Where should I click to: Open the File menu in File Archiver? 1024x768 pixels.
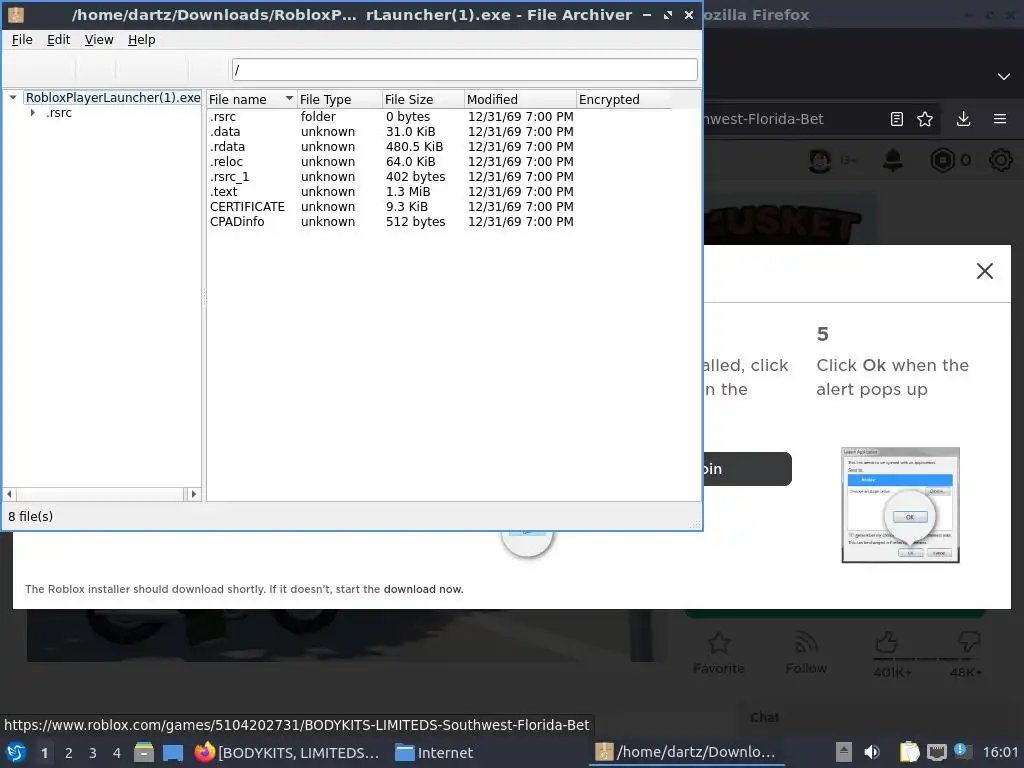click(22, 40)
